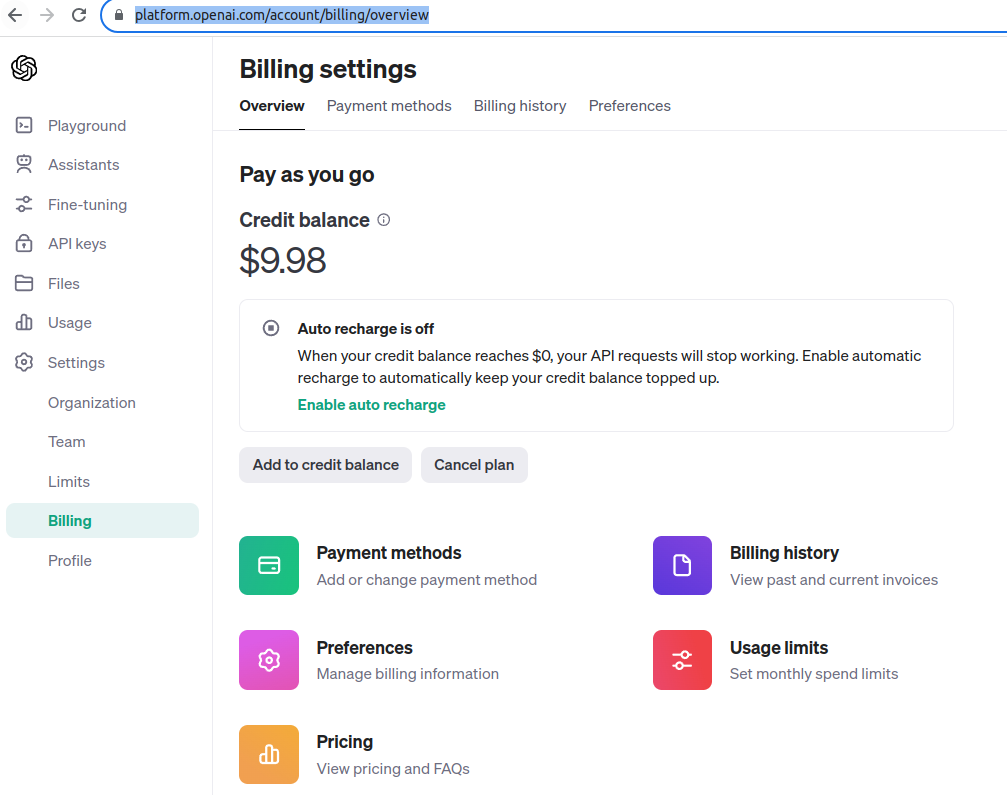The image size is (1007, 795).
Task: Click the red Usage limits sliders icon
Action: (x=682, y=660)
